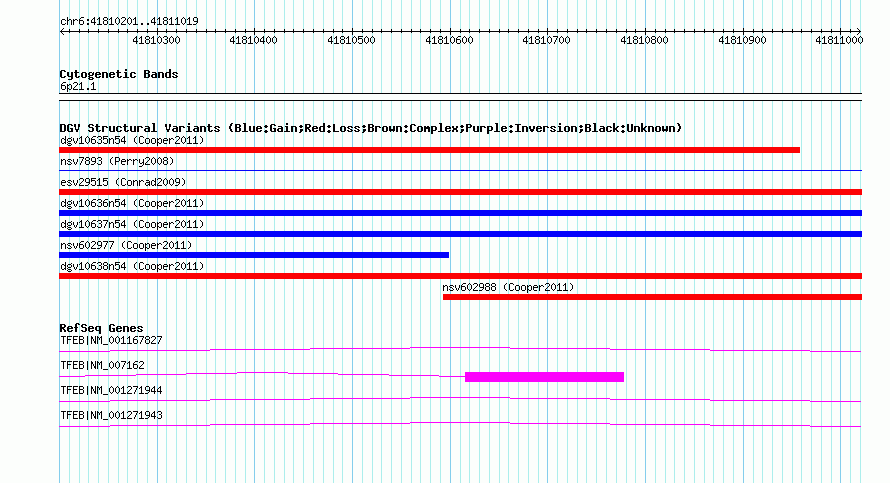Select the red dgv10638n54 loss bar
The height and width of the screenshot is (483, 890).
click(x=460, y=276)
